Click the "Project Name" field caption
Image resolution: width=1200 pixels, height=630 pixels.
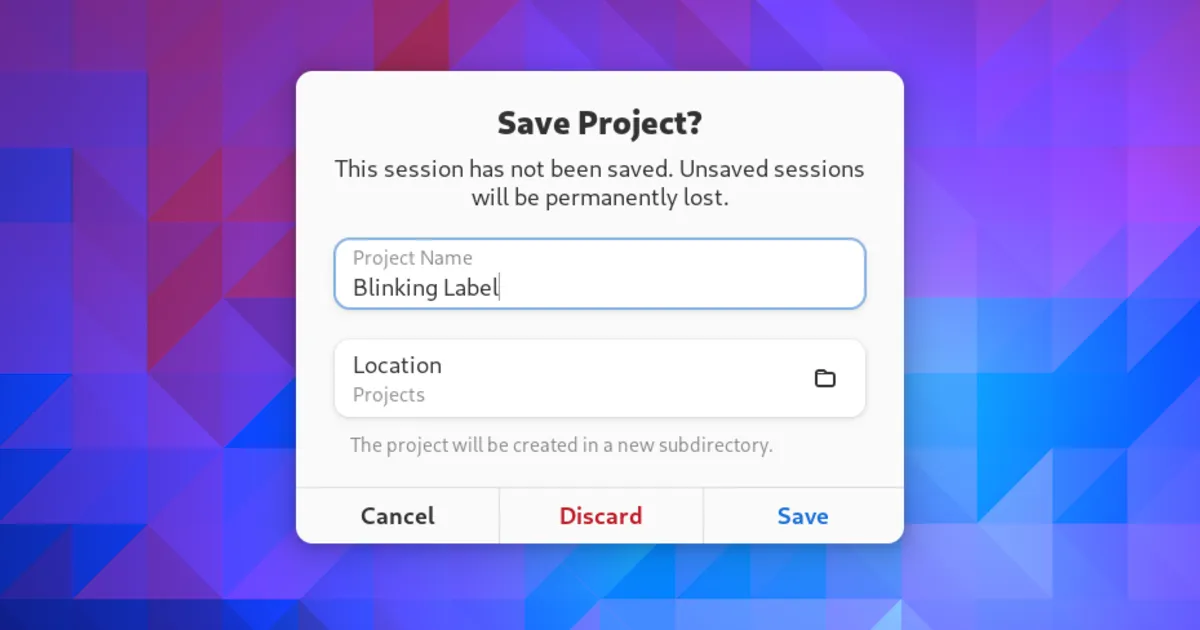click(412, 258)
